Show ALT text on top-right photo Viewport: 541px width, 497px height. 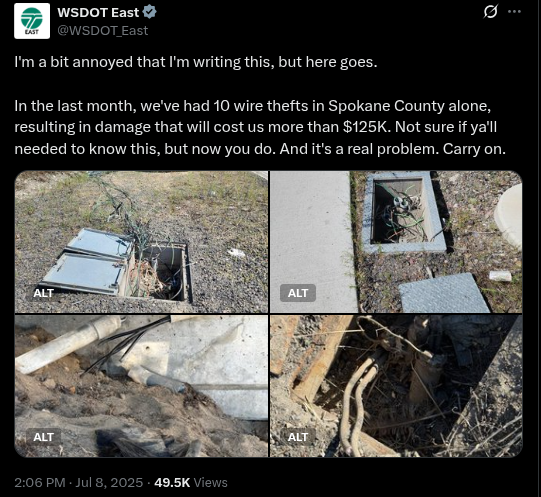point(298,293)
